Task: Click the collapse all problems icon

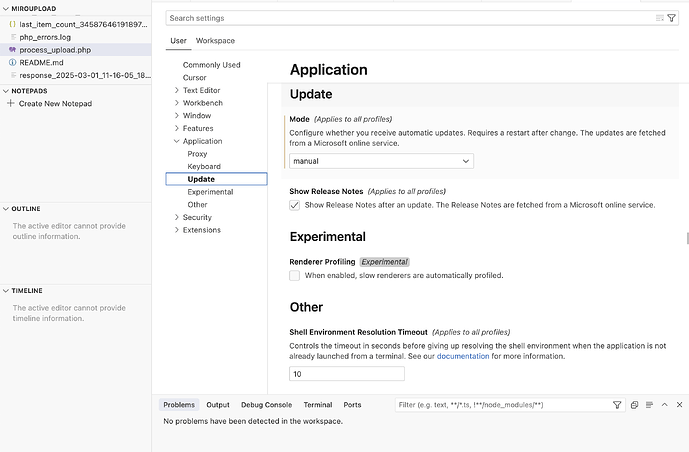Action: 634,405
